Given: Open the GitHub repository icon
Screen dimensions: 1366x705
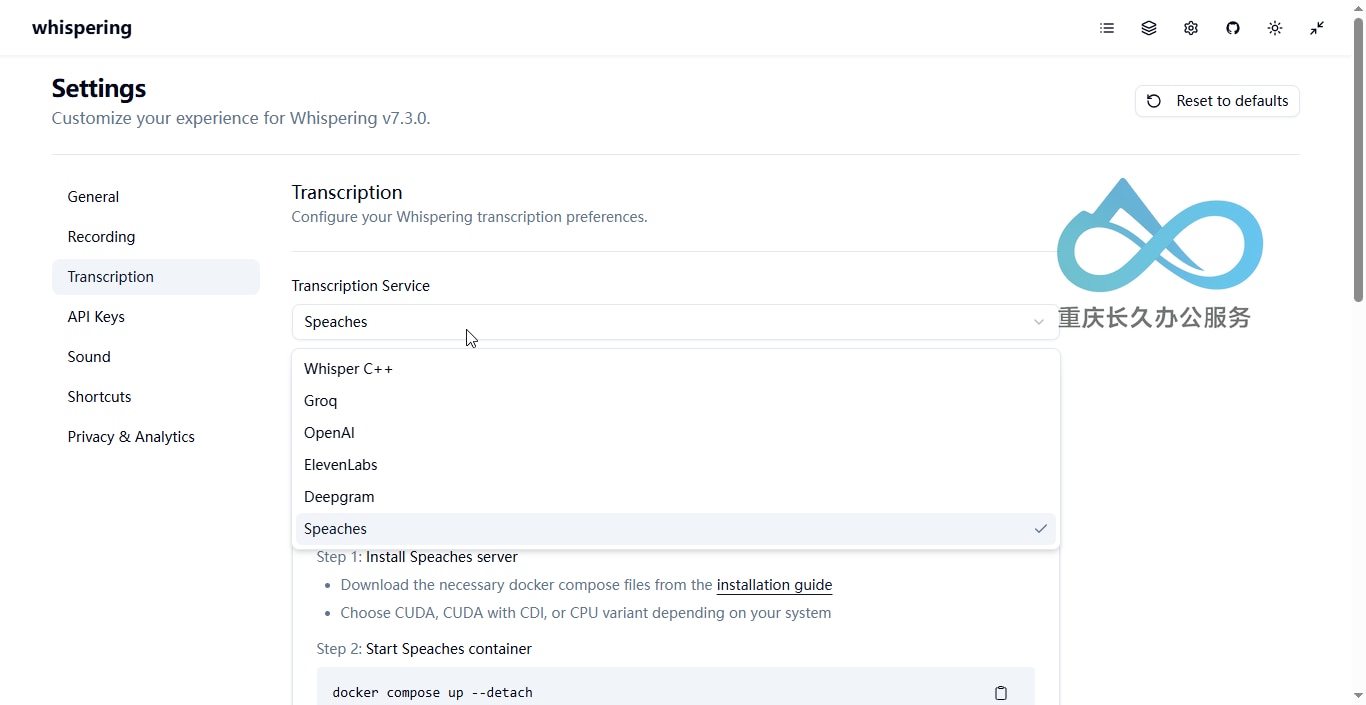Looking at the screenshot, I should [x=1233, y=28].
